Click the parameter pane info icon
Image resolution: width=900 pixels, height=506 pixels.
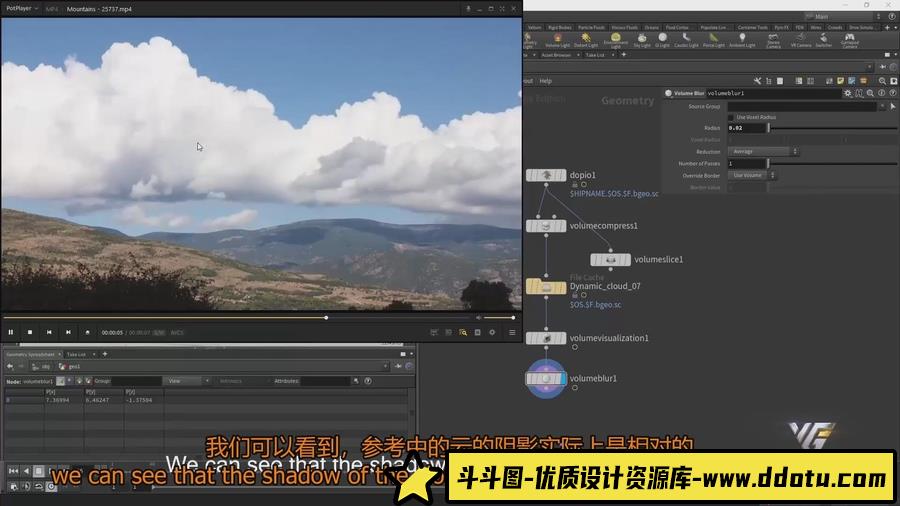[882, 93]
